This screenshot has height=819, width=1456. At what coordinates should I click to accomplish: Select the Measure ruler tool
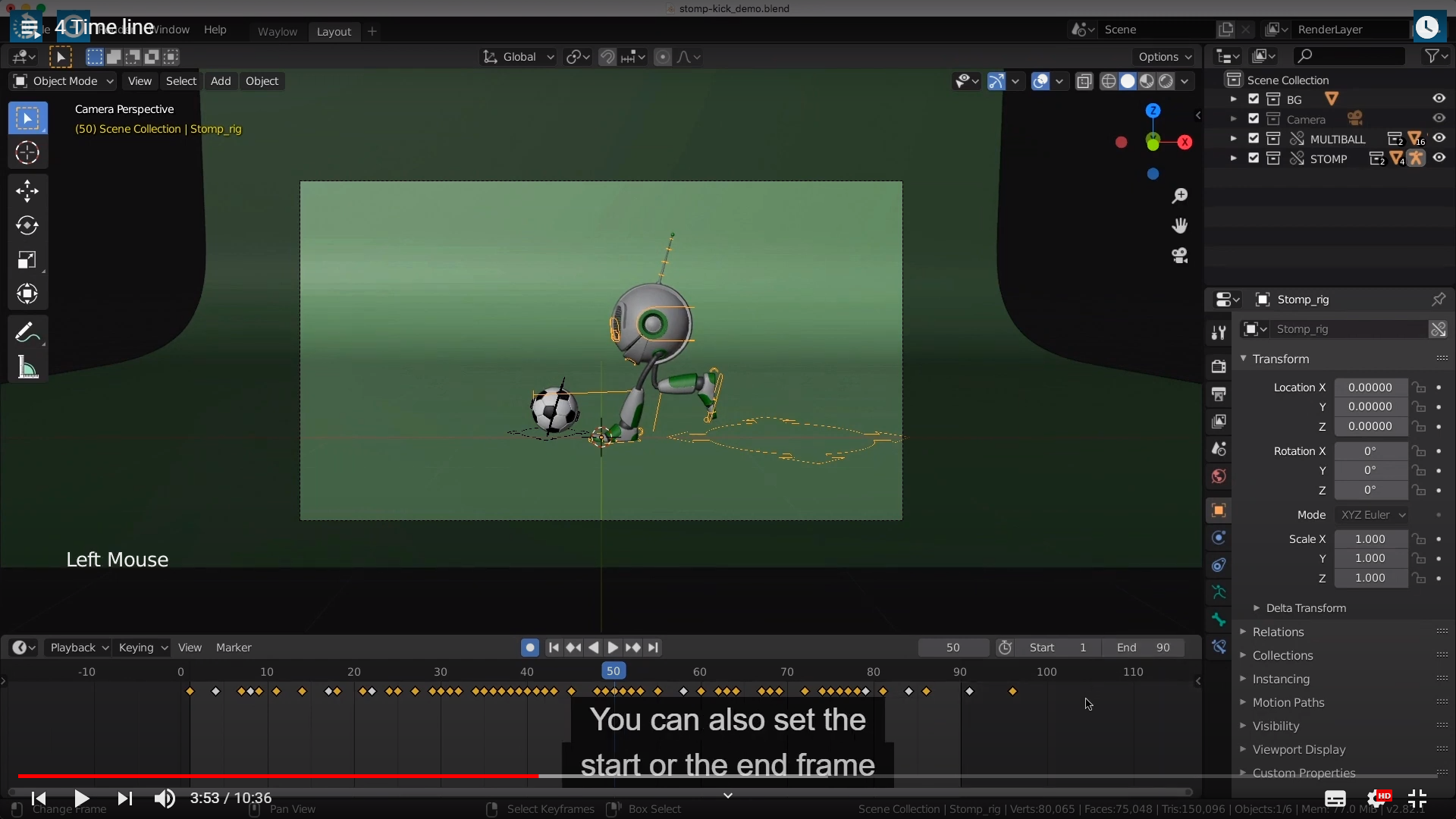[27, 368]
